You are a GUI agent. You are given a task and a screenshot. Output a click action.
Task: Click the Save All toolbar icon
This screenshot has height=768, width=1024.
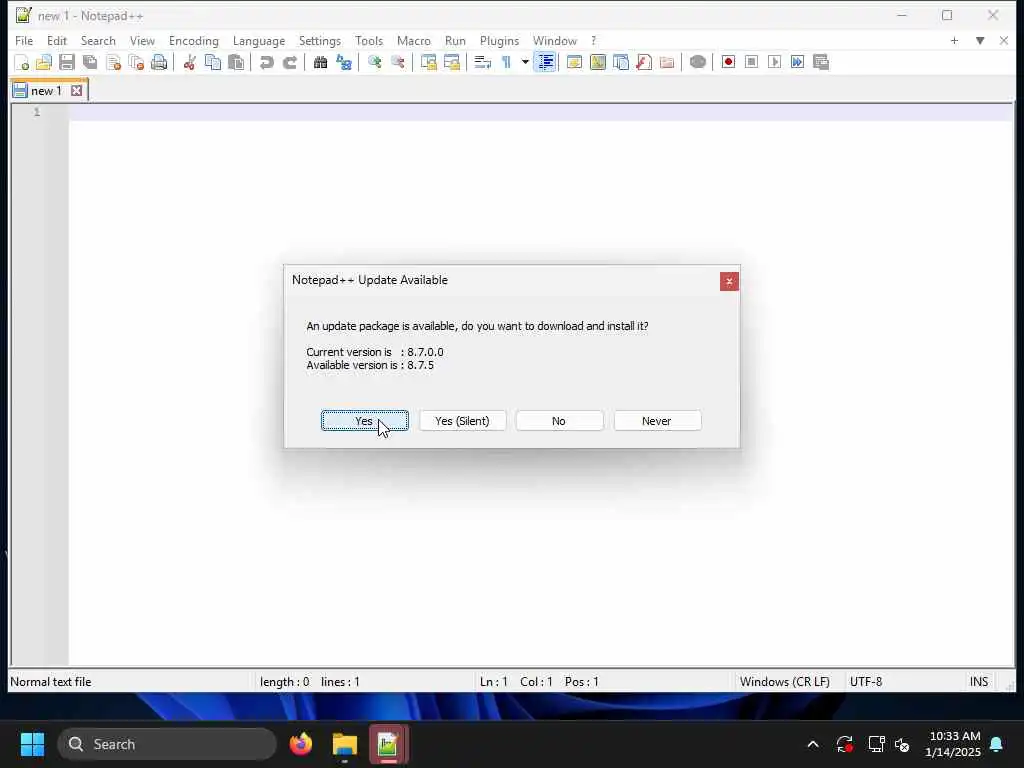(x=90, y=62)
